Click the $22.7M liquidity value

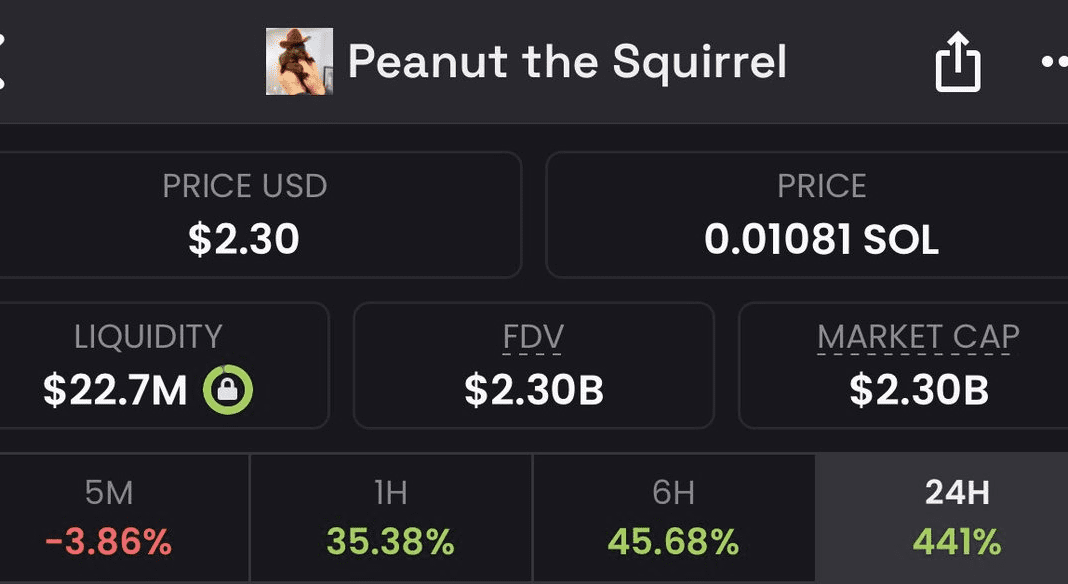(x=115, y=390)
